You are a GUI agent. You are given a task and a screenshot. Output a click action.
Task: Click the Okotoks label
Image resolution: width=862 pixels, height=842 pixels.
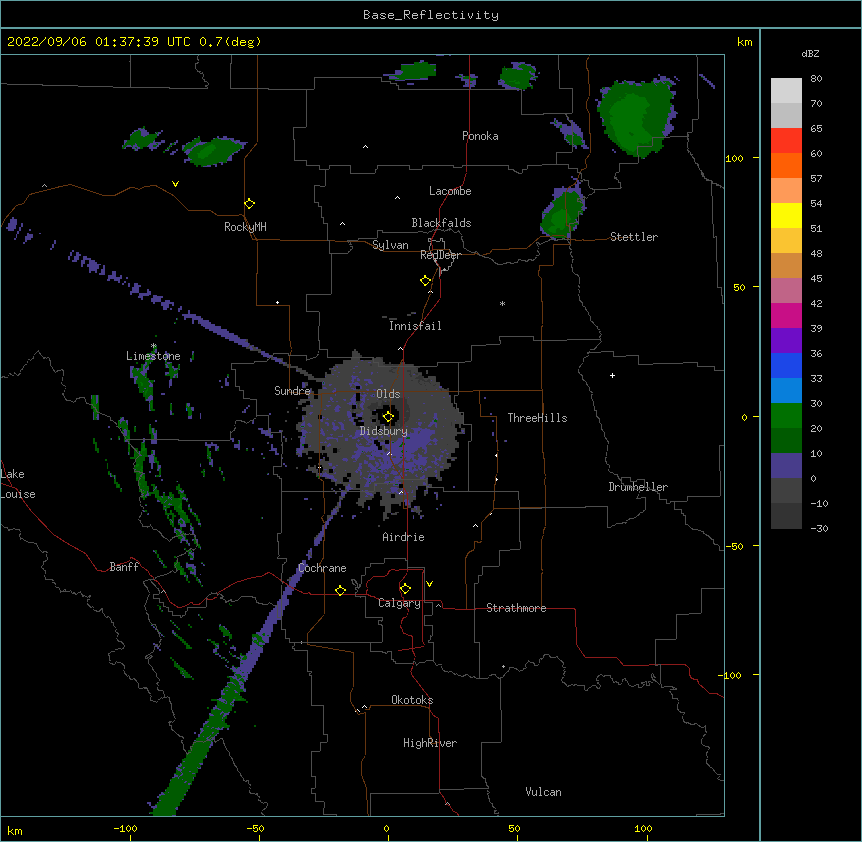412,700
